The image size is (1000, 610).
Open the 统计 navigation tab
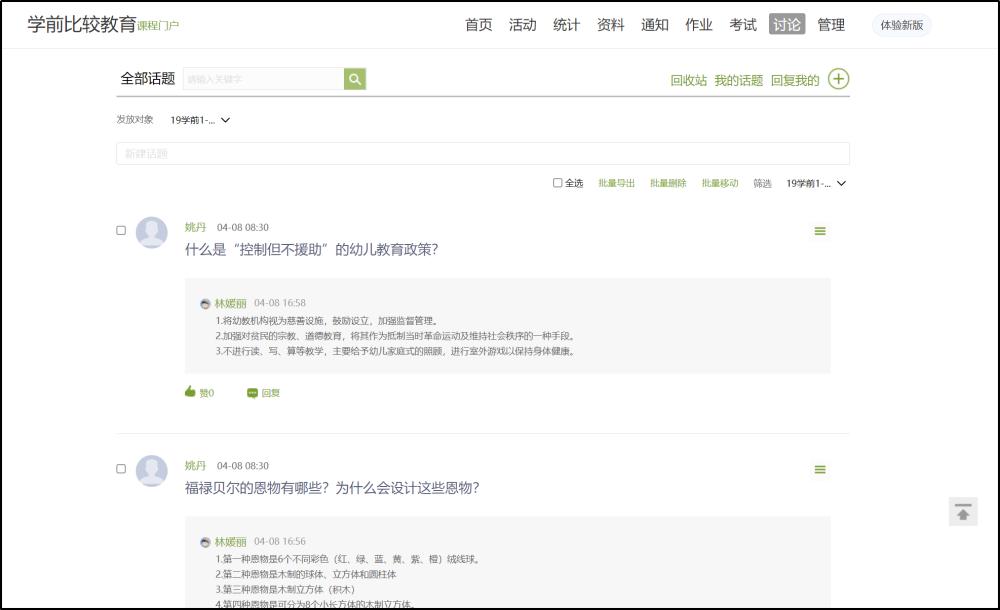pos(566,25)
